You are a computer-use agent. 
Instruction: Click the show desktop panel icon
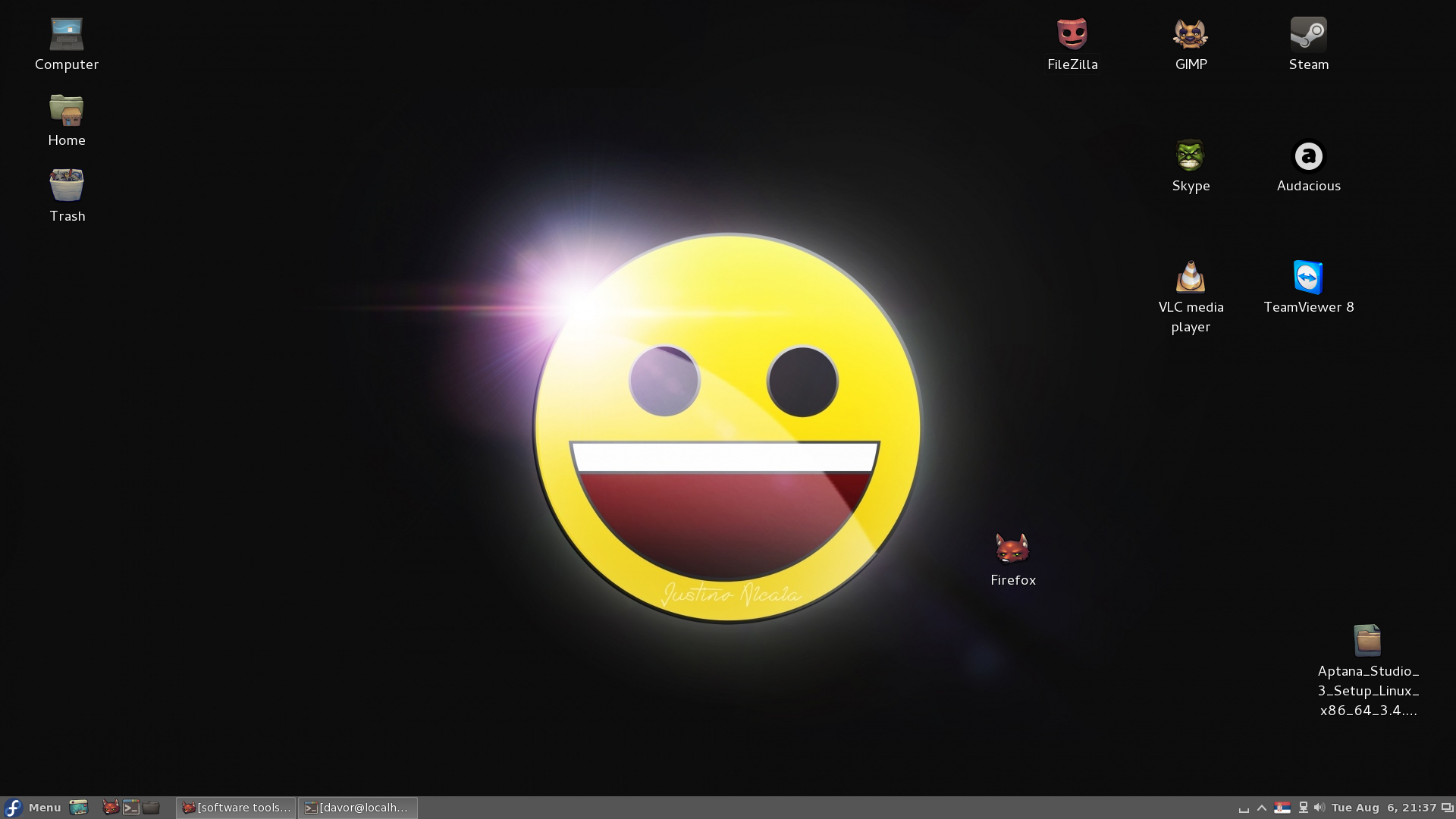pos(79,808)
